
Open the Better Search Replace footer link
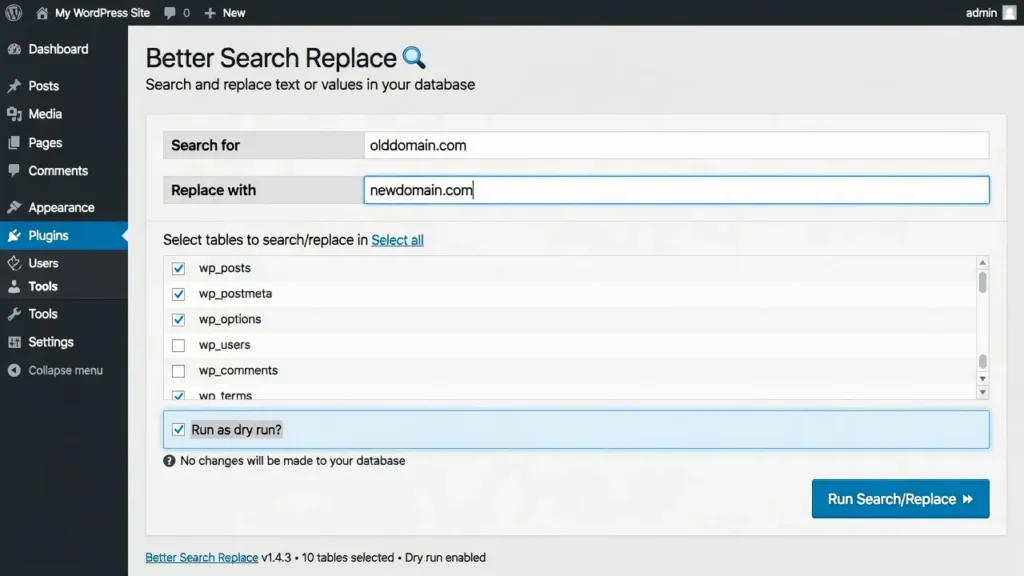202,558
